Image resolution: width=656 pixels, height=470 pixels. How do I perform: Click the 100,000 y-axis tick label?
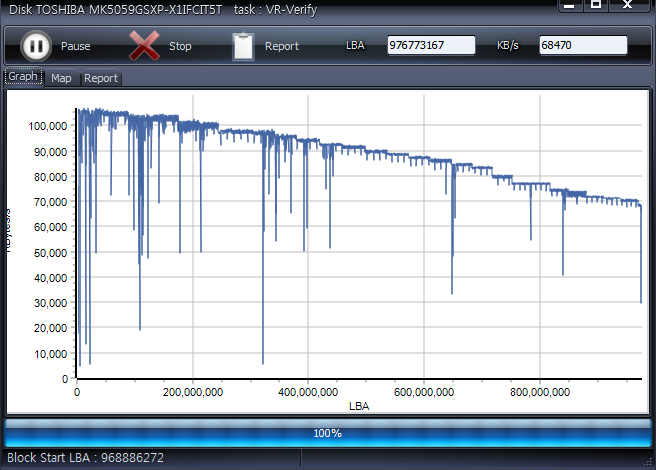click(48, 126)
